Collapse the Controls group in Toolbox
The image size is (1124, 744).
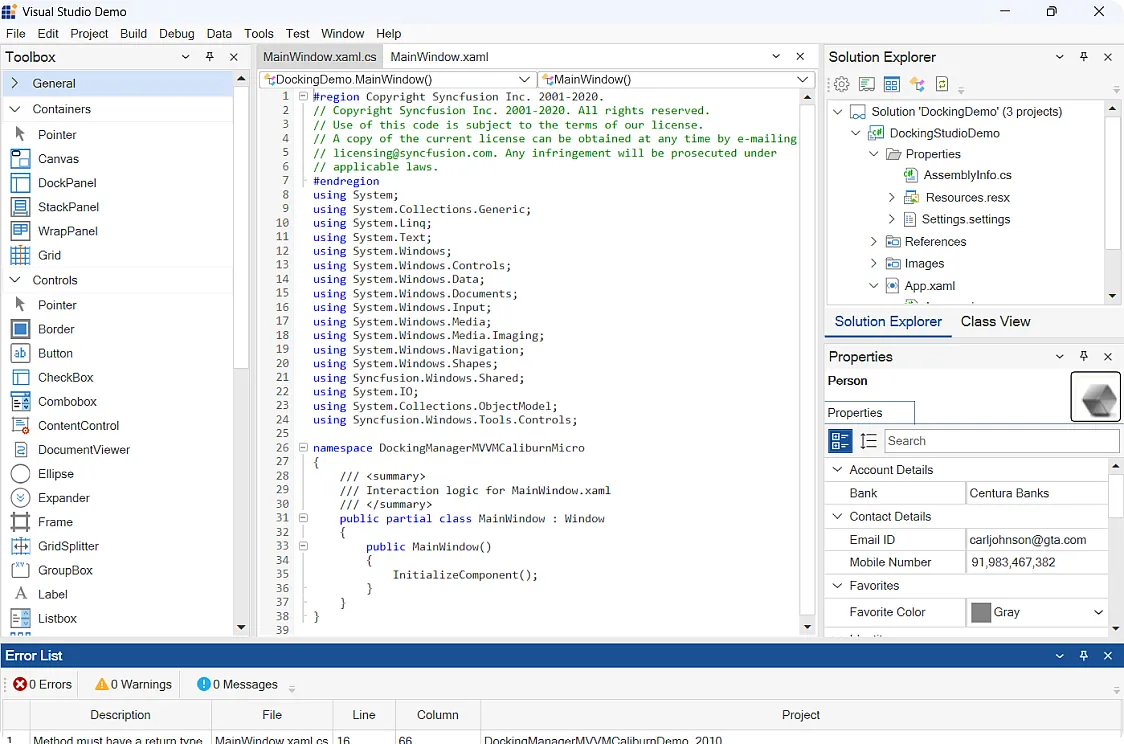point(14,280)
